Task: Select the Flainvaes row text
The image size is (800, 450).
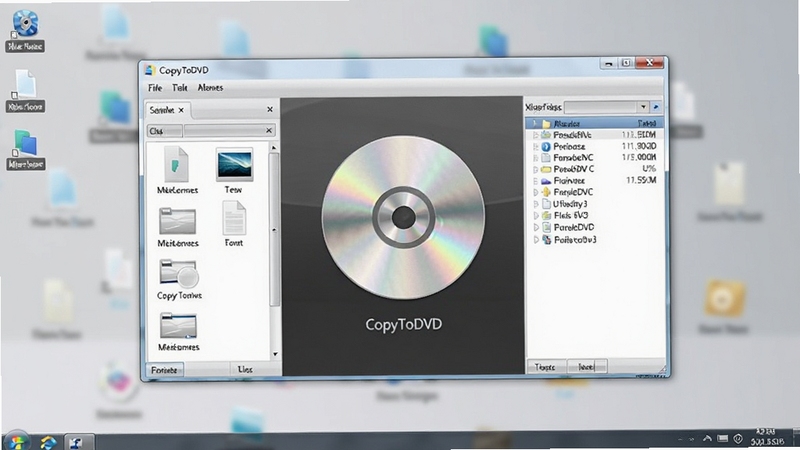Action: [x=569, y=181]
